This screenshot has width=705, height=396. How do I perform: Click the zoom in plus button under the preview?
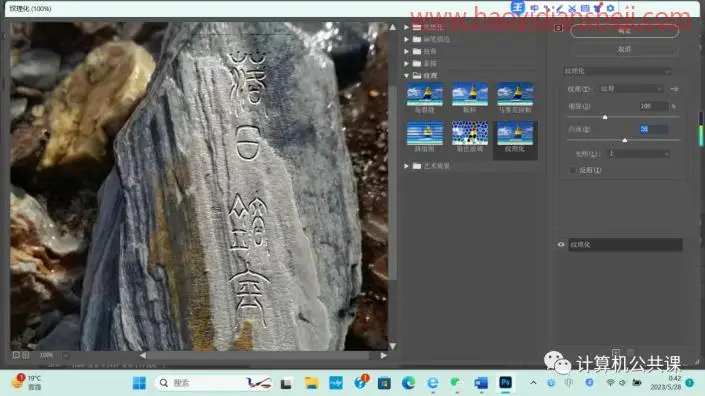pos(26,355)
